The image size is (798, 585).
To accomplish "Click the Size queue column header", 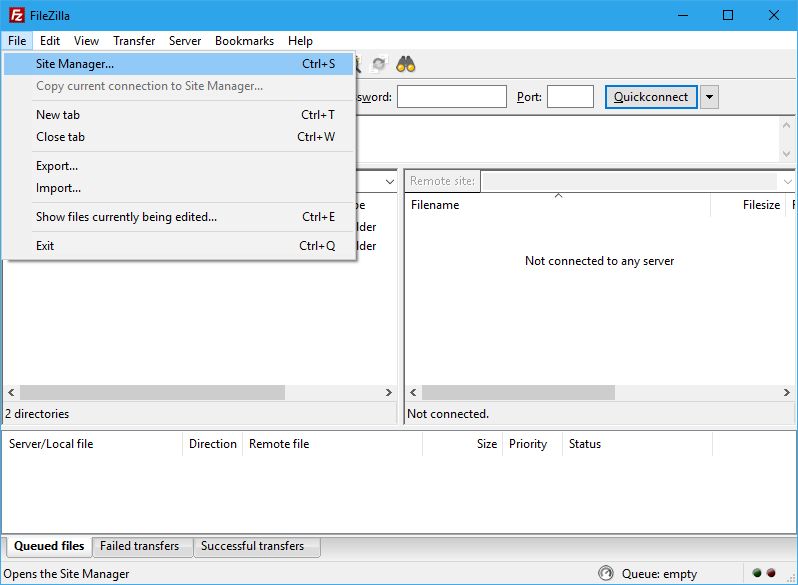I will [463, 444].
